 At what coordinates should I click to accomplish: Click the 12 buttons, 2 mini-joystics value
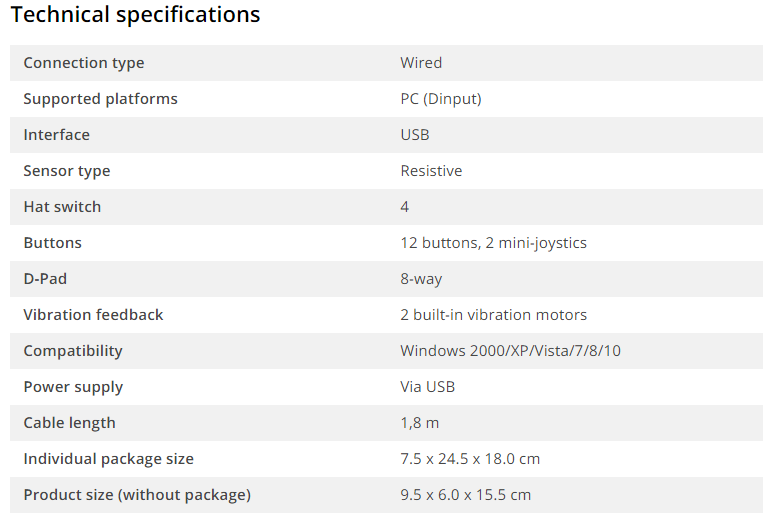493,243
